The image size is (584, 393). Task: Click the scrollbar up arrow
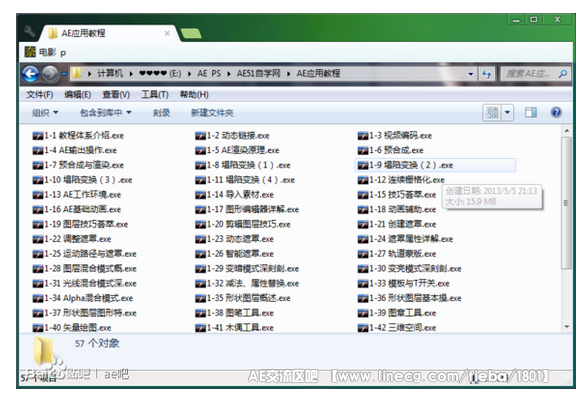(566, 130)
